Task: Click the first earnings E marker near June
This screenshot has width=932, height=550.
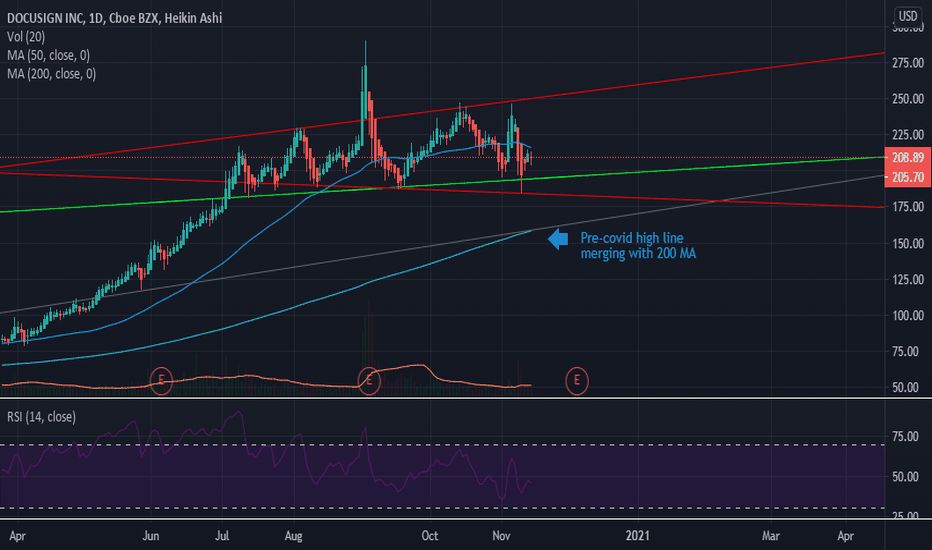Action: tap(160, 381)
